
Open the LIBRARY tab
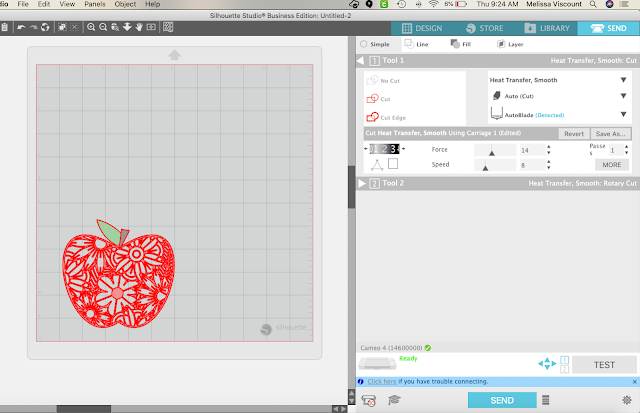tap(547, 28)
